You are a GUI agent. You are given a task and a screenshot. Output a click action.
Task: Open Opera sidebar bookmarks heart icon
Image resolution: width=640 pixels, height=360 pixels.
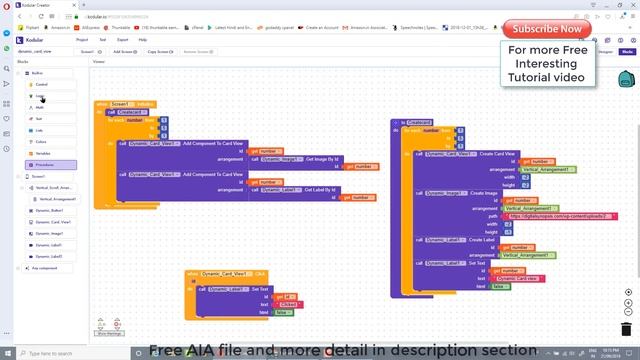tap(7, 119)
